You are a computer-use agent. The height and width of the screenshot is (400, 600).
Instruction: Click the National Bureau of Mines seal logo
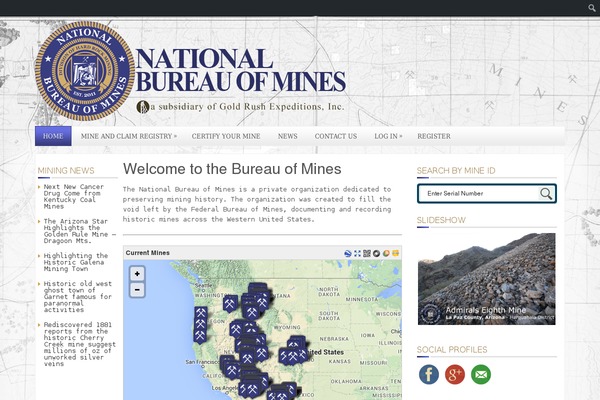[x=85, y=71]
